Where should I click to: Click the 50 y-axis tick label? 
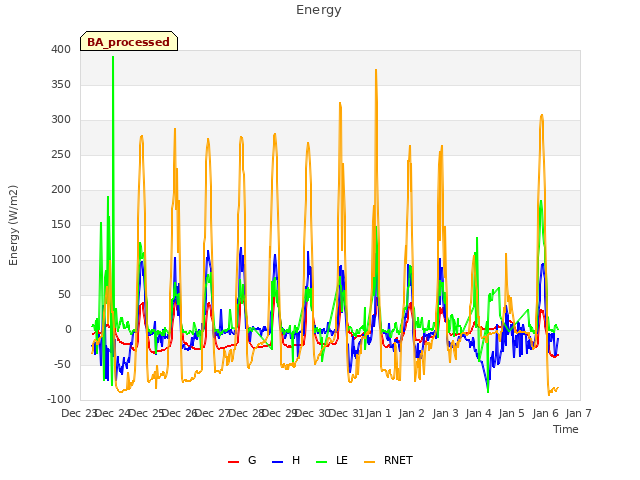click(x=64, y=295)
